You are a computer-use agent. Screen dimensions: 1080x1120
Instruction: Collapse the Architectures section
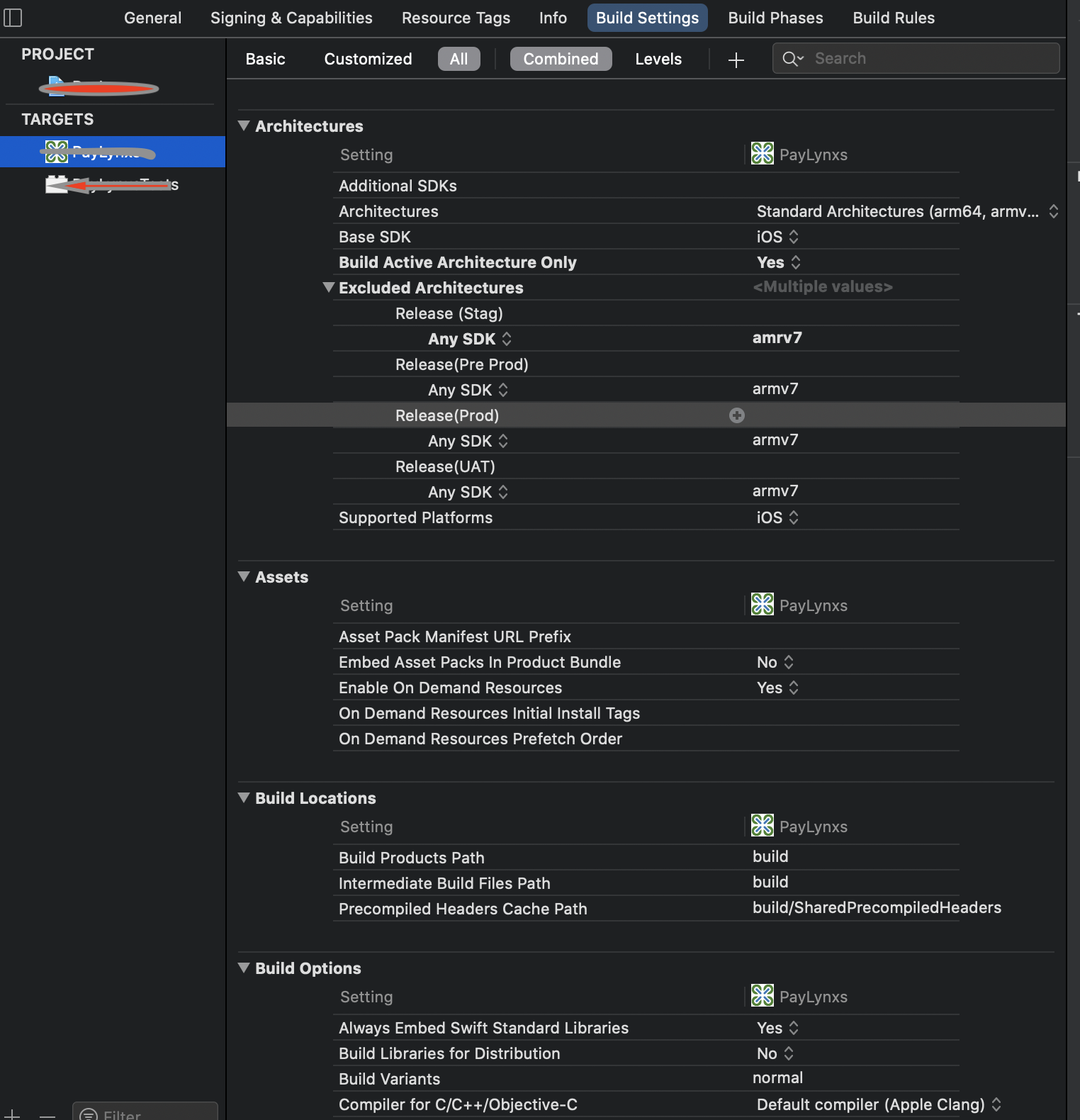click(x=244, y=125)
